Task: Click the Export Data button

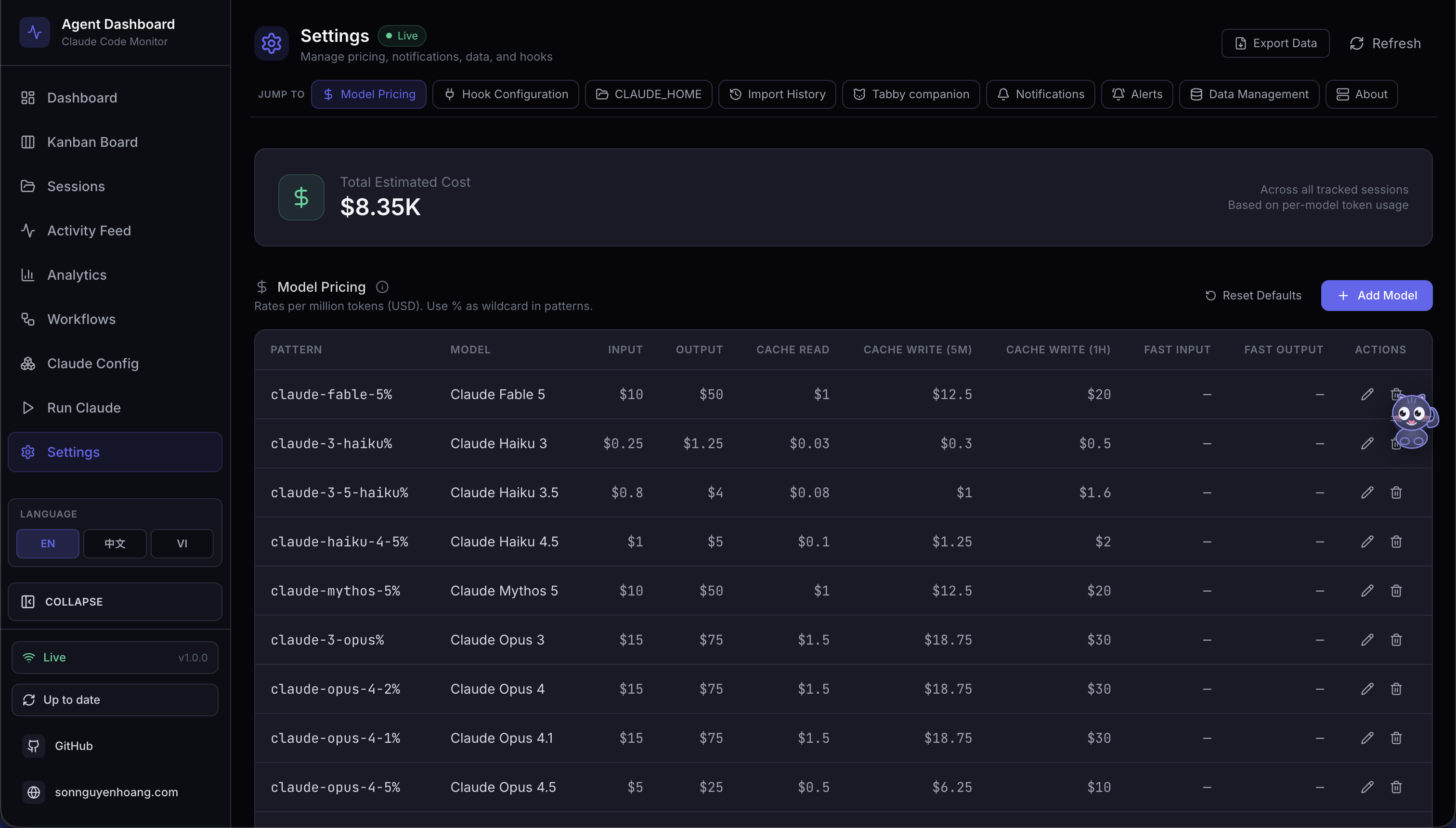Action: click(1275, 43)
